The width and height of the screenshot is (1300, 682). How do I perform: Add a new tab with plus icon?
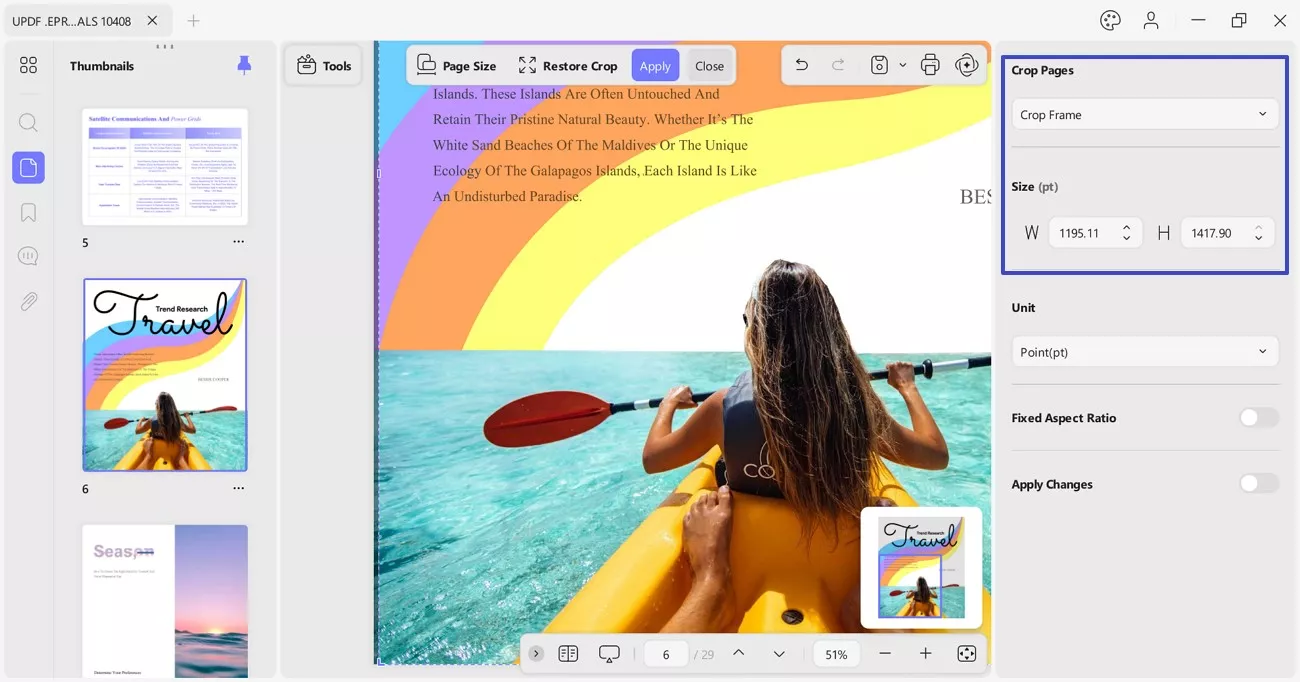[x=194, y=20]
